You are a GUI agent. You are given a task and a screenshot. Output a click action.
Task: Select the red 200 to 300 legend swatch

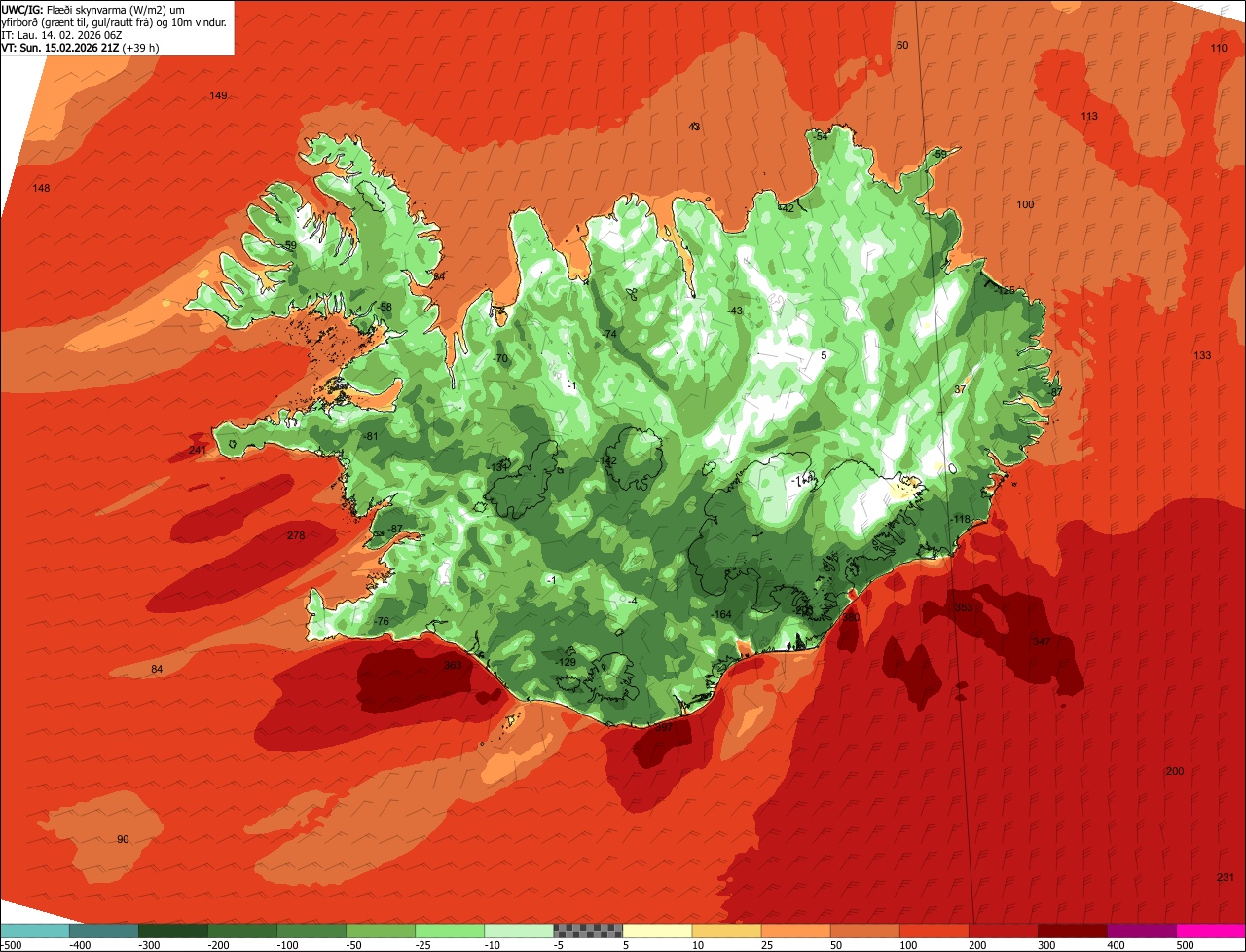coord(1003,931)
